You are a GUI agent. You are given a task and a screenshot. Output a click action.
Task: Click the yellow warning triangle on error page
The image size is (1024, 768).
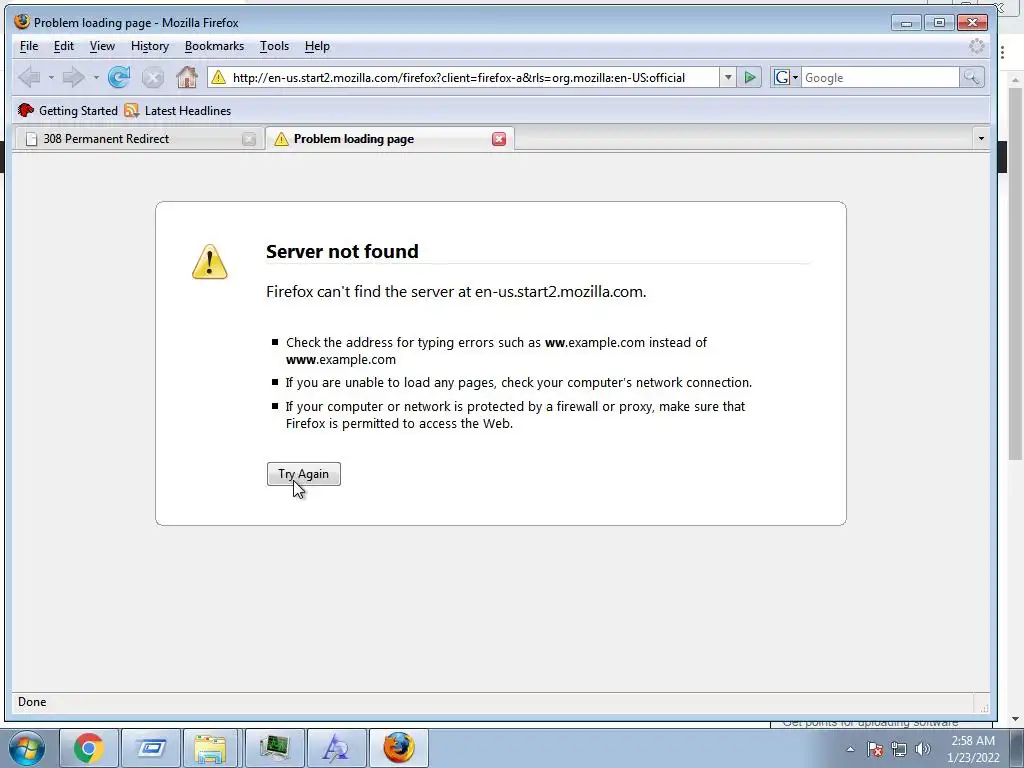(x=210, y=262)
